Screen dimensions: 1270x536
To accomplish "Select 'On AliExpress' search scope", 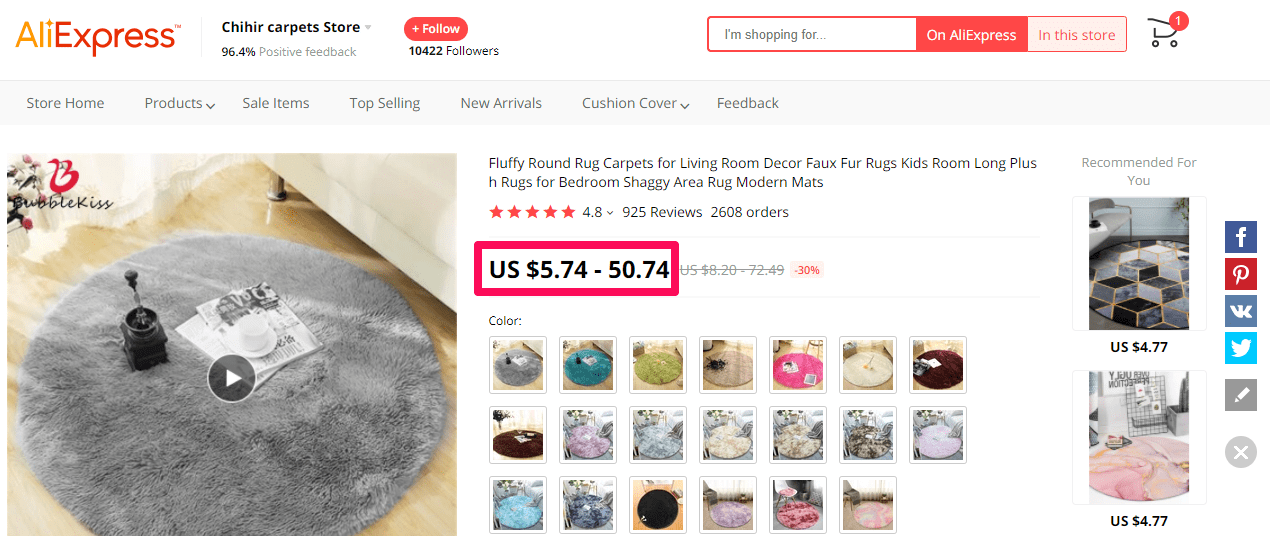I will [971, 35].
